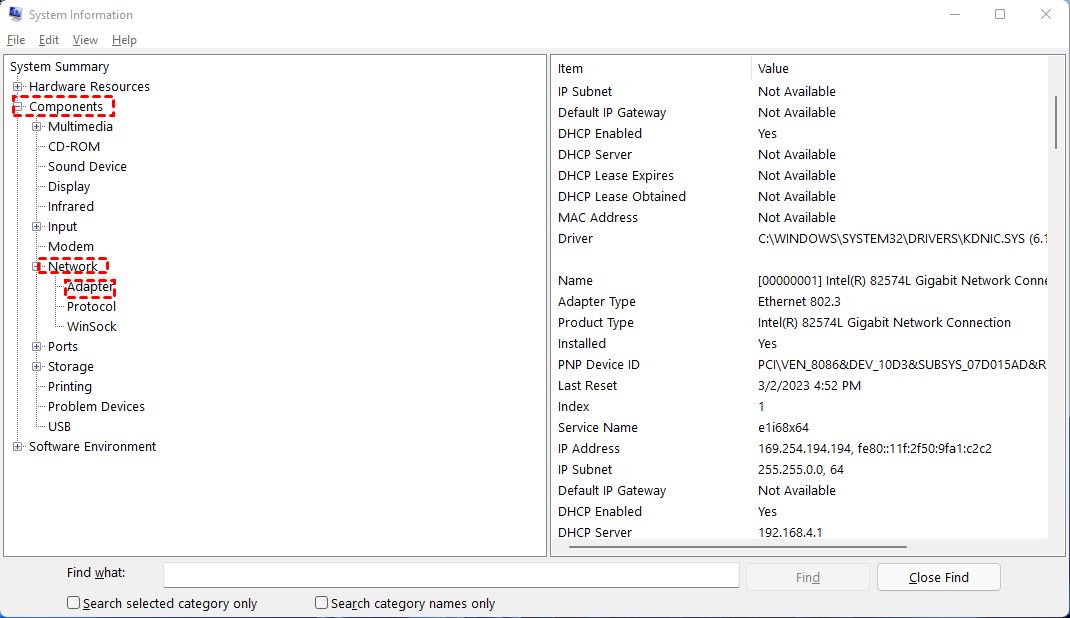
Task: Select the IP Address row
Action: 800,449
